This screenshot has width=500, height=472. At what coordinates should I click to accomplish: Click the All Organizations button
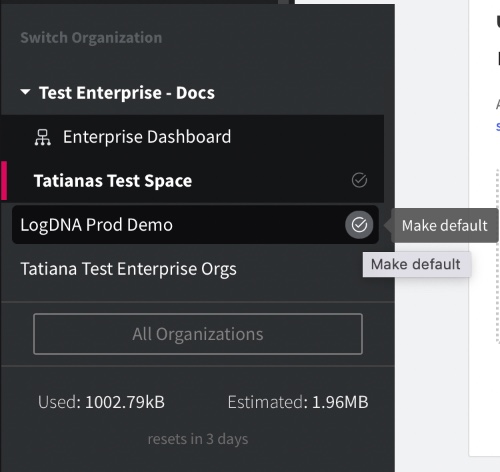[x=198, y=334]
